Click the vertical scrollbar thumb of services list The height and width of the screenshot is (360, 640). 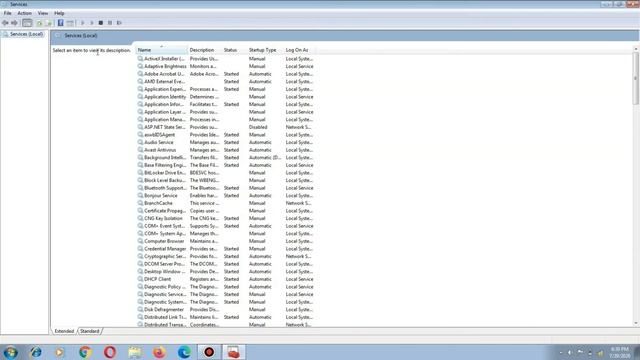[x=636, y=78]
